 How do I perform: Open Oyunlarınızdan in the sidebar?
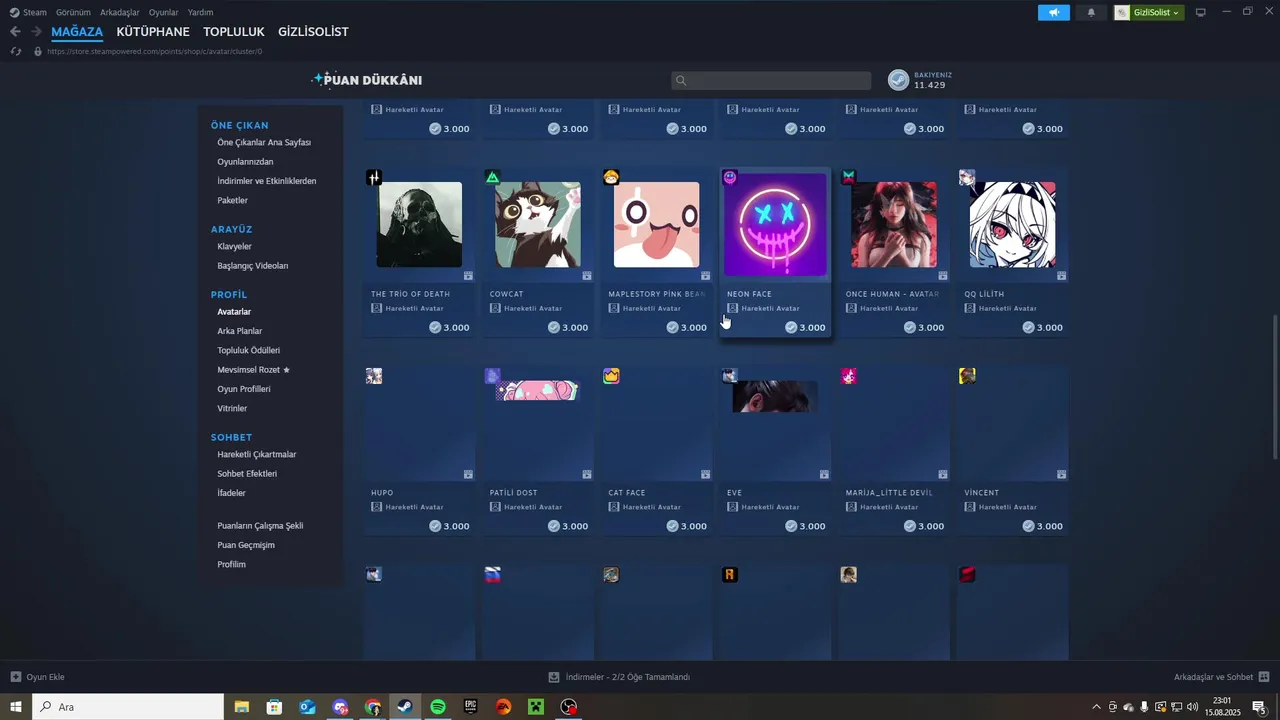245,162
